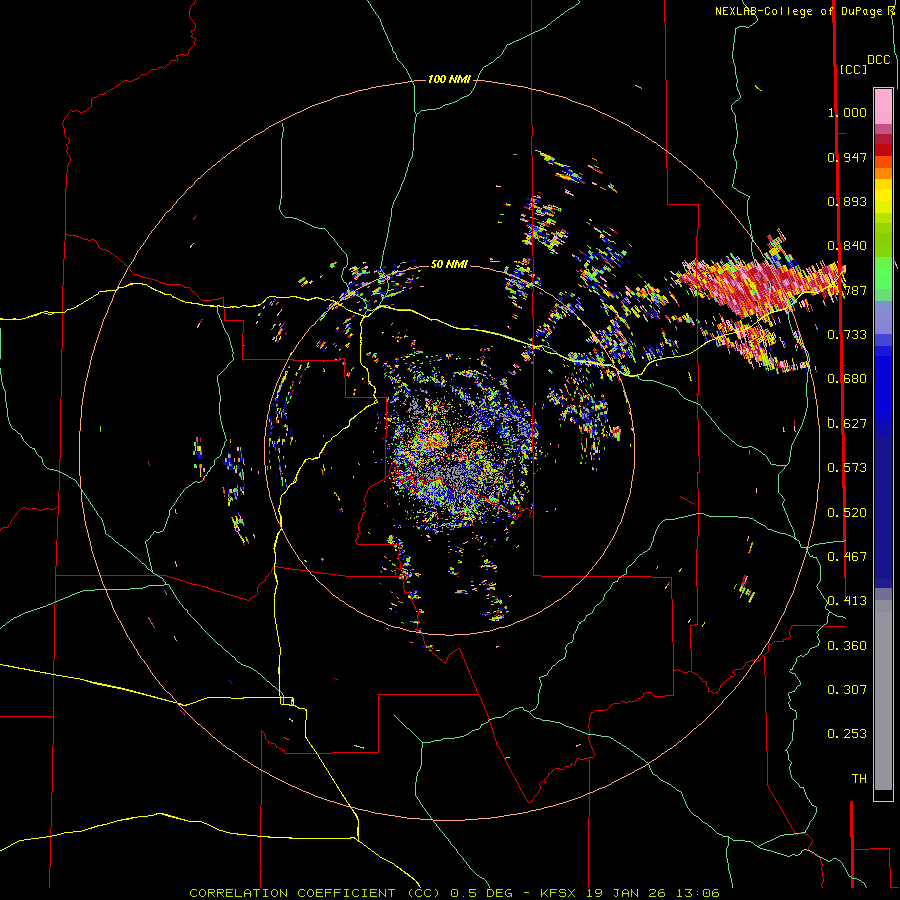Screen dimensions: 900x900
Task: Pick the orange swatch in the color bar
Action: 883,173
